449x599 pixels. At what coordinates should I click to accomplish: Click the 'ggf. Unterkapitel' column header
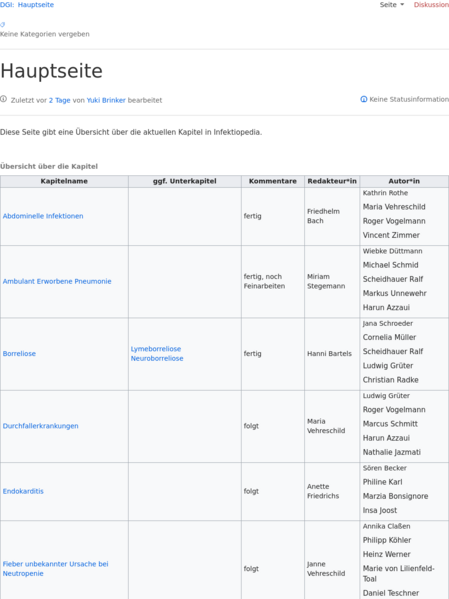pyautogui.click(x=185, y=181)
